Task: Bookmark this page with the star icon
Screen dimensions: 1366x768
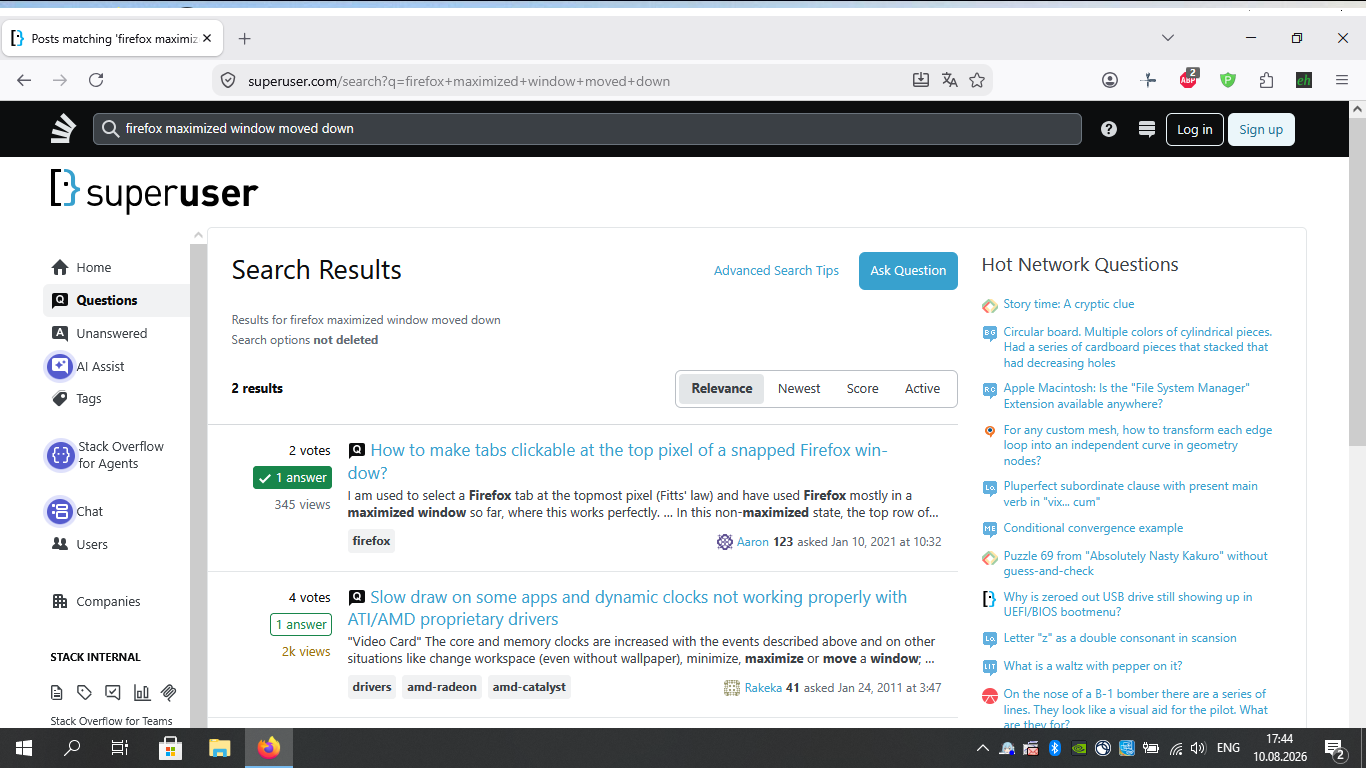Action: pyautogui.click(x=977, y=81)
